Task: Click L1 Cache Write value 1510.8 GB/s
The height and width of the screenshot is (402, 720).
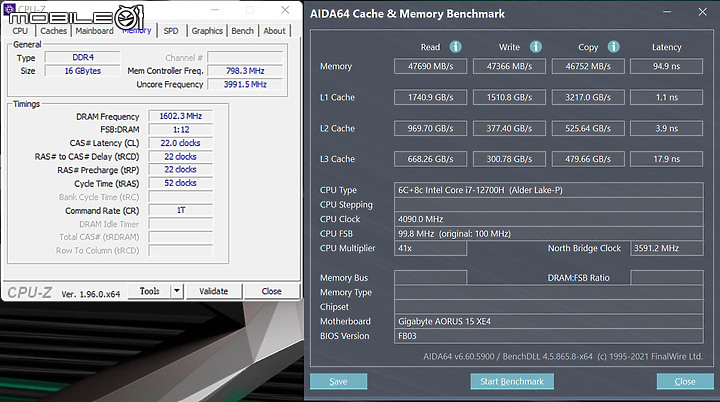Action: coord(509,97)
